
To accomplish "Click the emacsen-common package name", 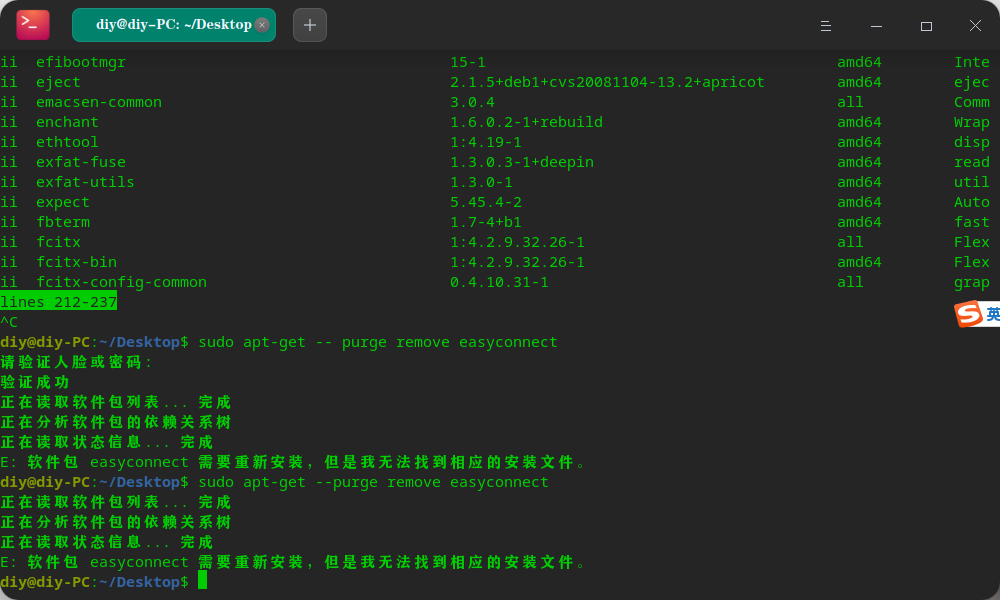I will click(99, 102).
